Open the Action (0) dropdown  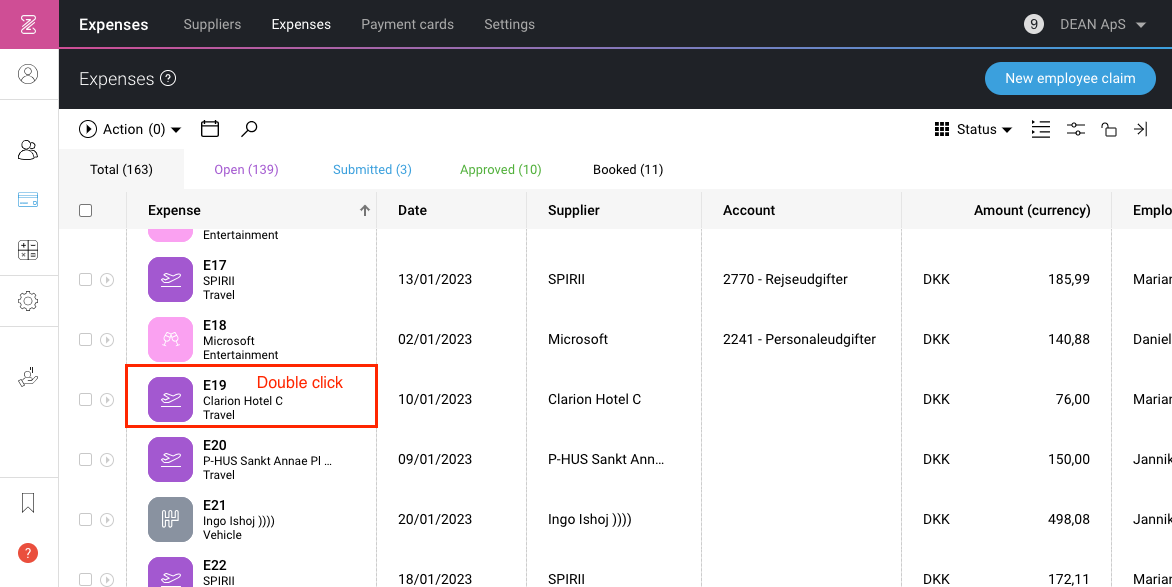pos(130,129)
